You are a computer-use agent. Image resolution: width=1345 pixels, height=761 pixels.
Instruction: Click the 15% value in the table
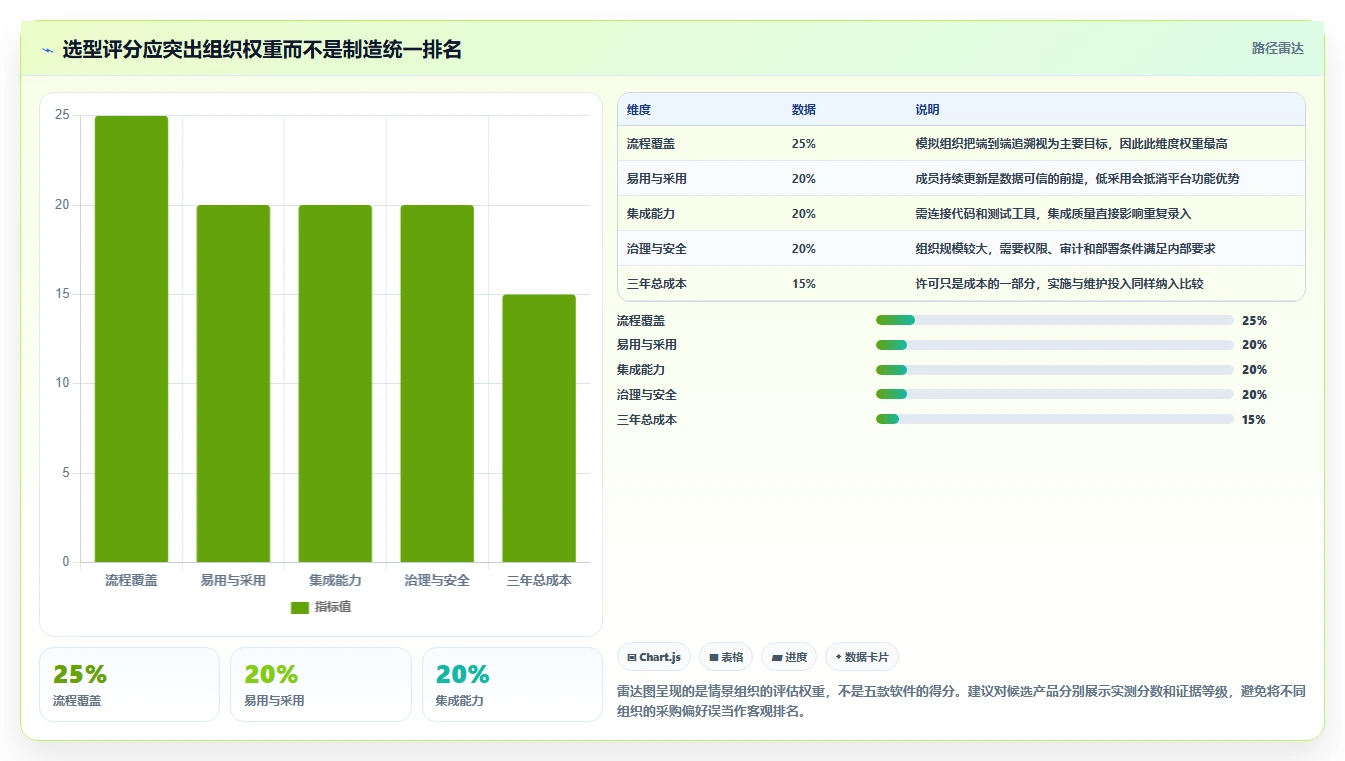[804, 284]
